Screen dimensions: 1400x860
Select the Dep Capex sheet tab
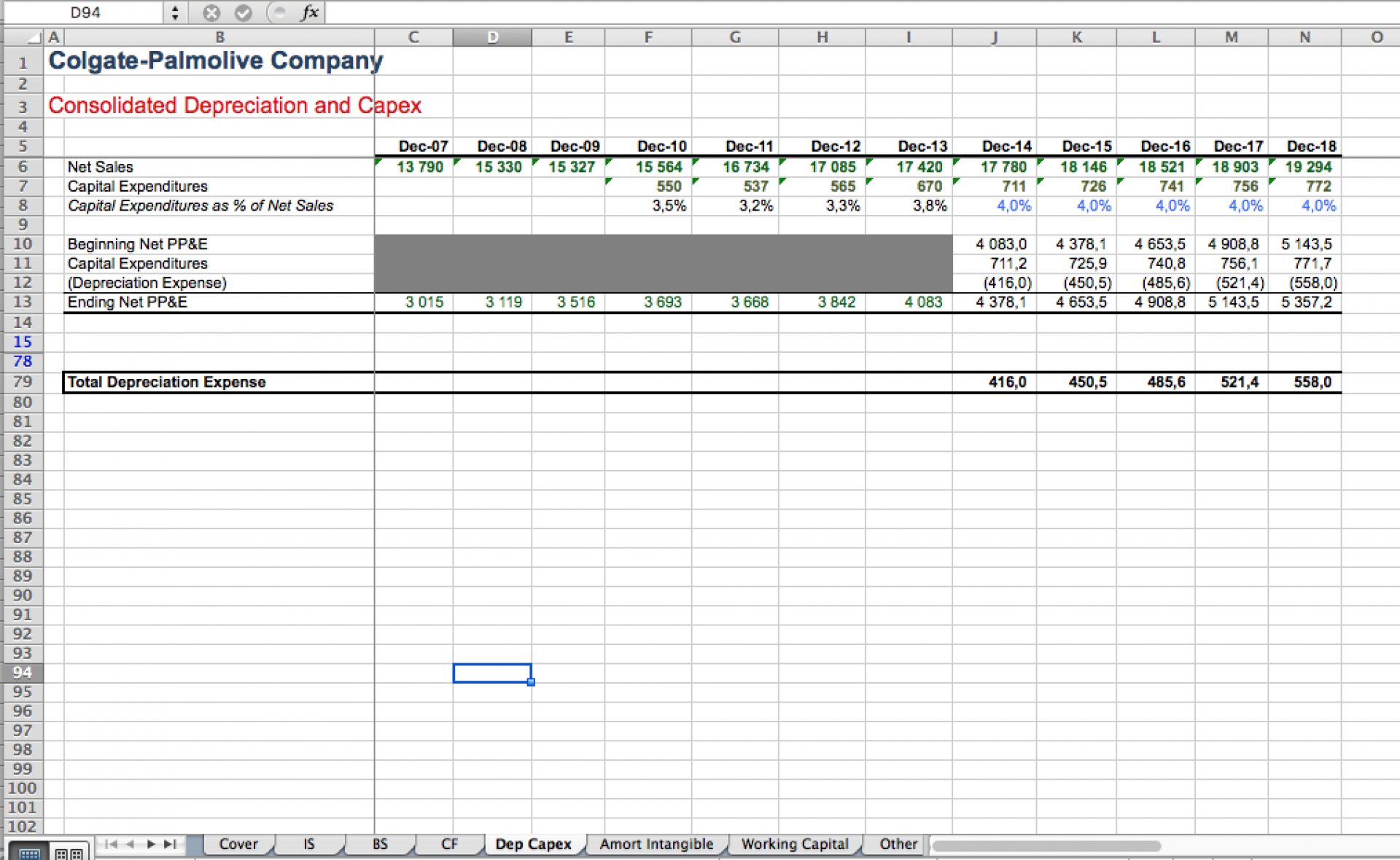[533, 844]
